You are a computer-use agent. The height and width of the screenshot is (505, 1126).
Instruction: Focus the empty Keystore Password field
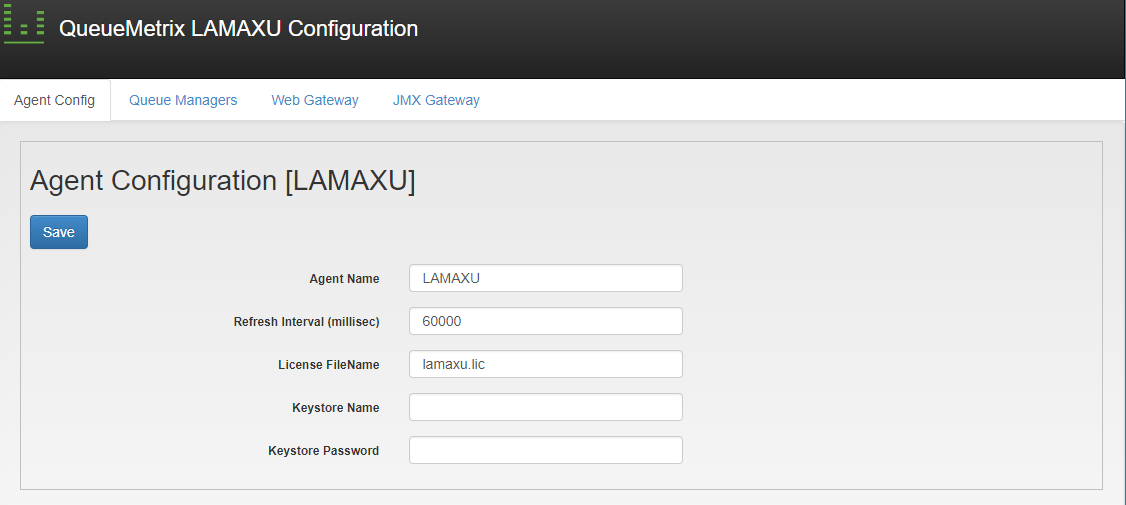(546, 450)
